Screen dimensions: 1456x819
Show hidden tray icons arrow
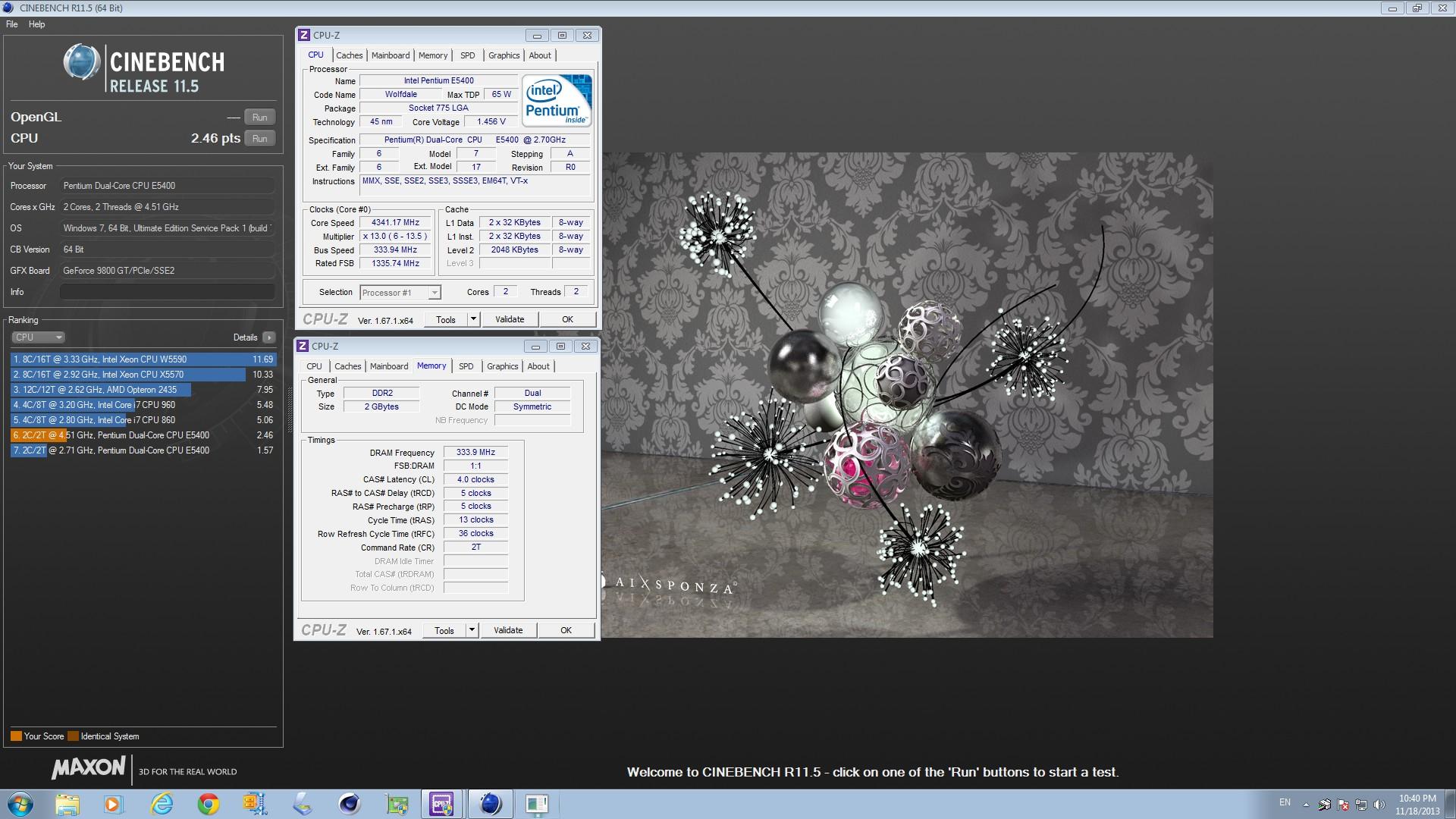[1306, 805]
